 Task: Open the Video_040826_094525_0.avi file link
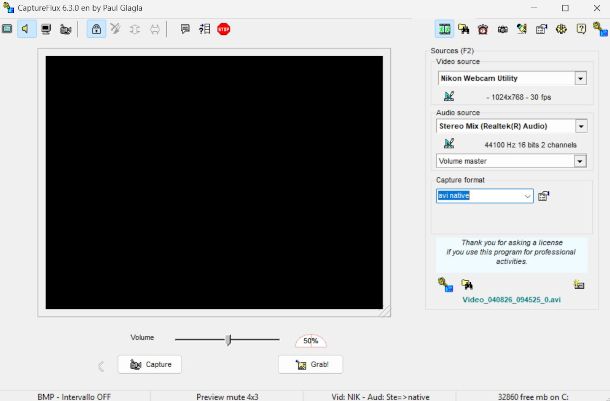(511, 299)
